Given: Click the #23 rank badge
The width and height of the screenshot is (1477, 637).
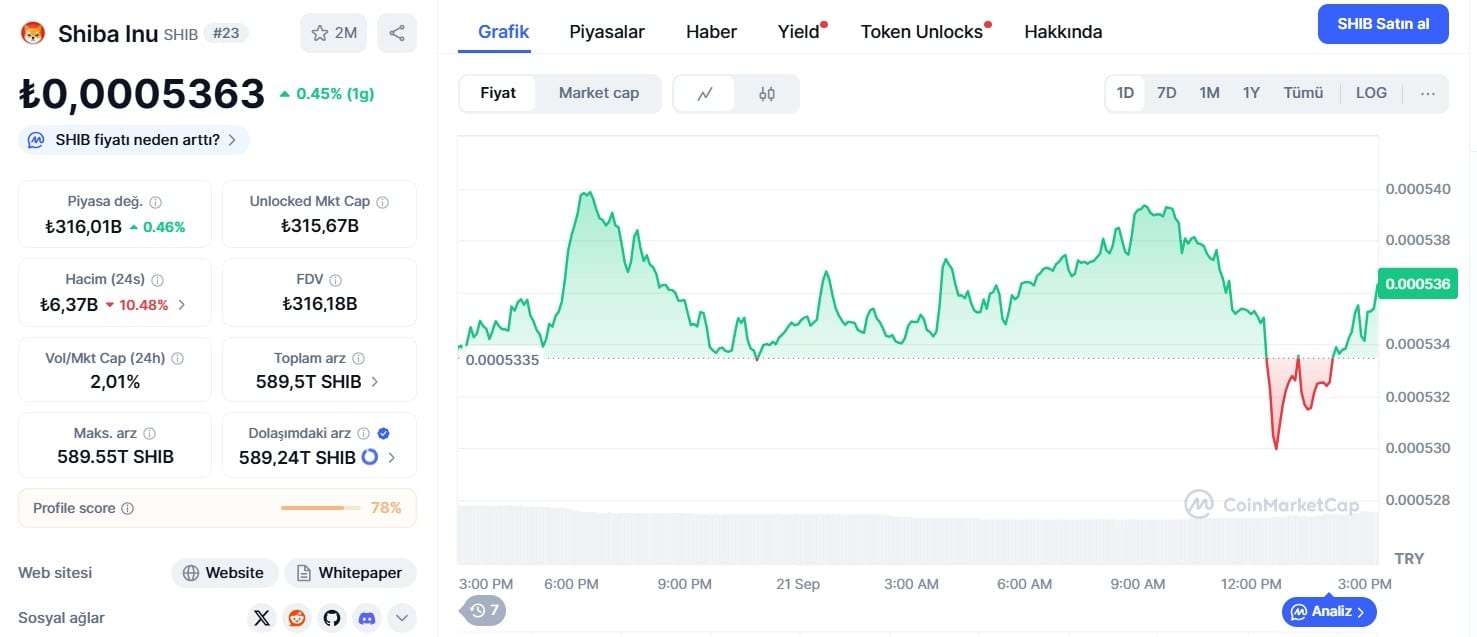Looking at the screenshot, I should click(x=225, y=33).
